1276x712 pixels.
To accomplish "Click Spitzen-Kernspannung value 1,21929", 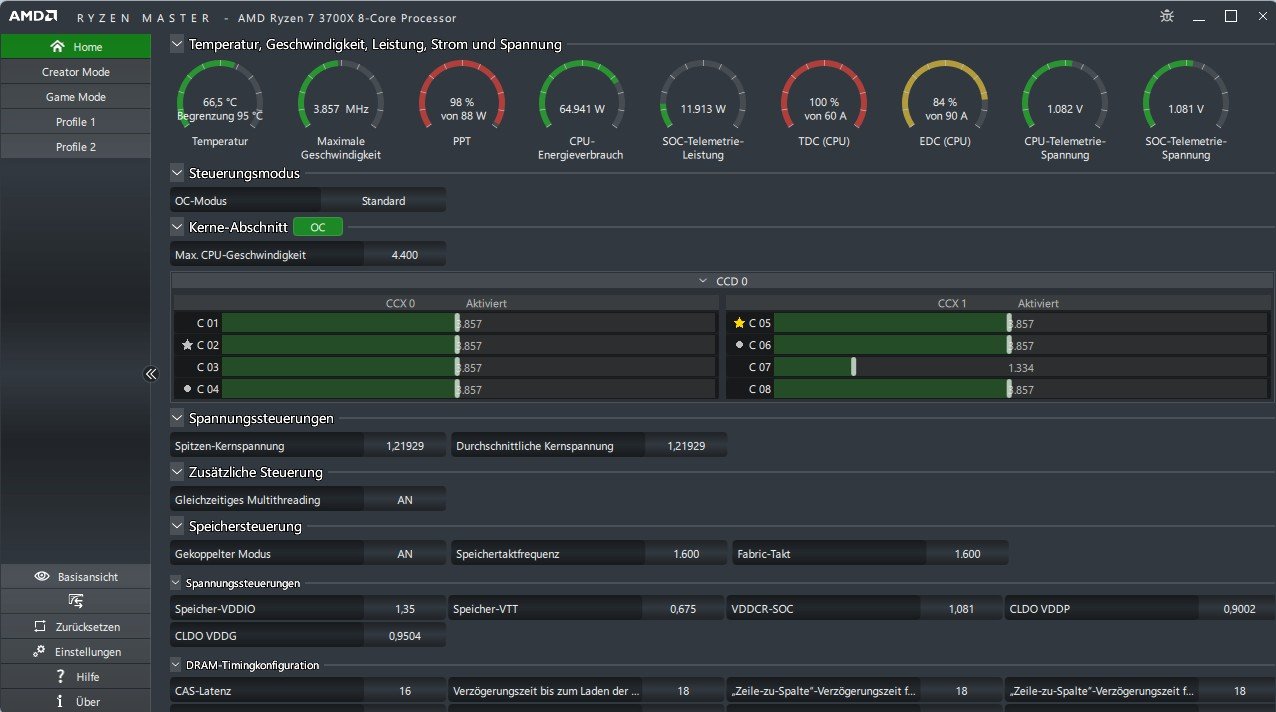I will [405, 446].
